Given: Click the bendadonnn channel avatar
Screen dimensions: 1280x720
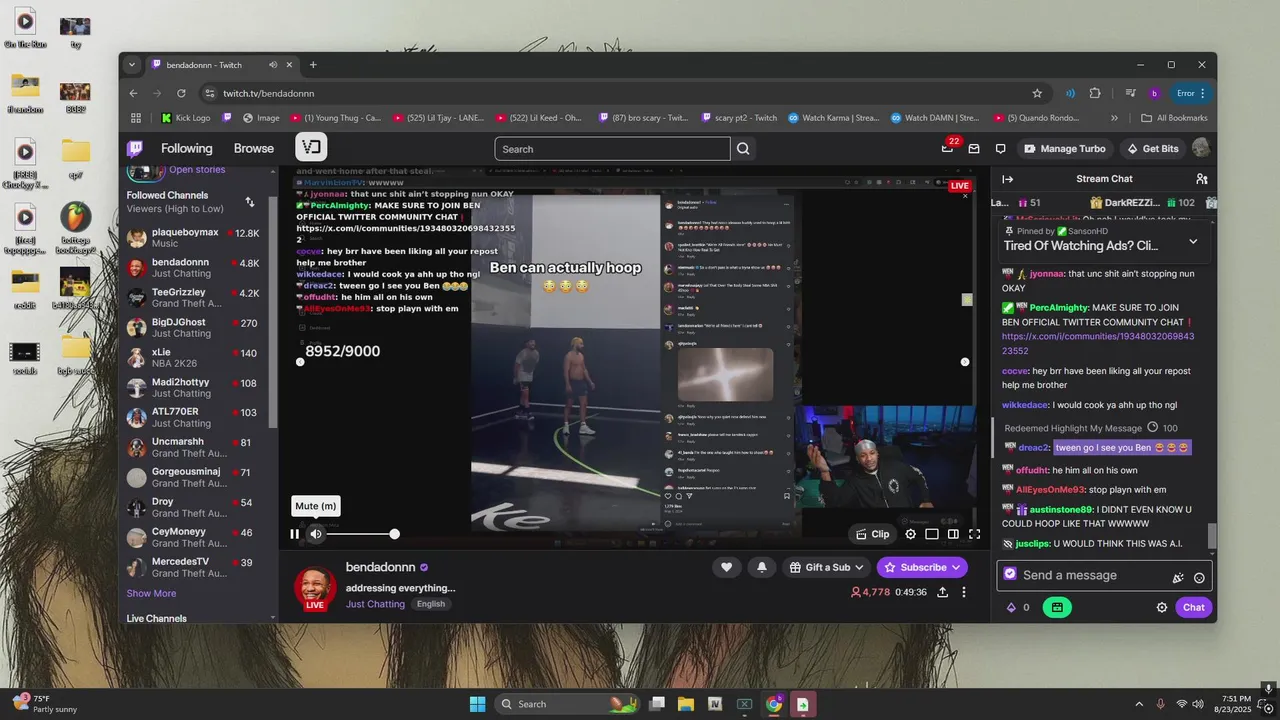Looking at the screenshot, I should tap(315, 587).
